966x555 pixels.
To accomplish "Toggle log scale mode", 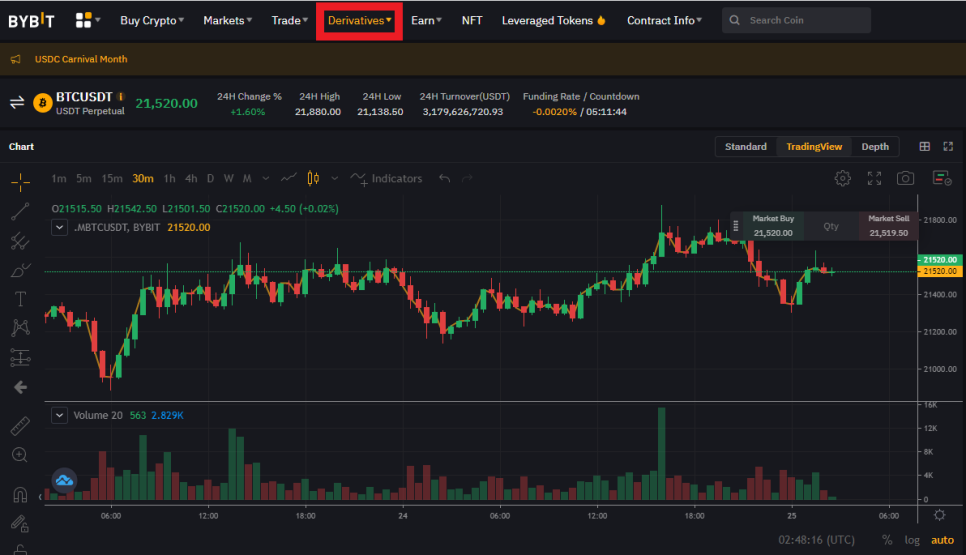I will point(912,540).
